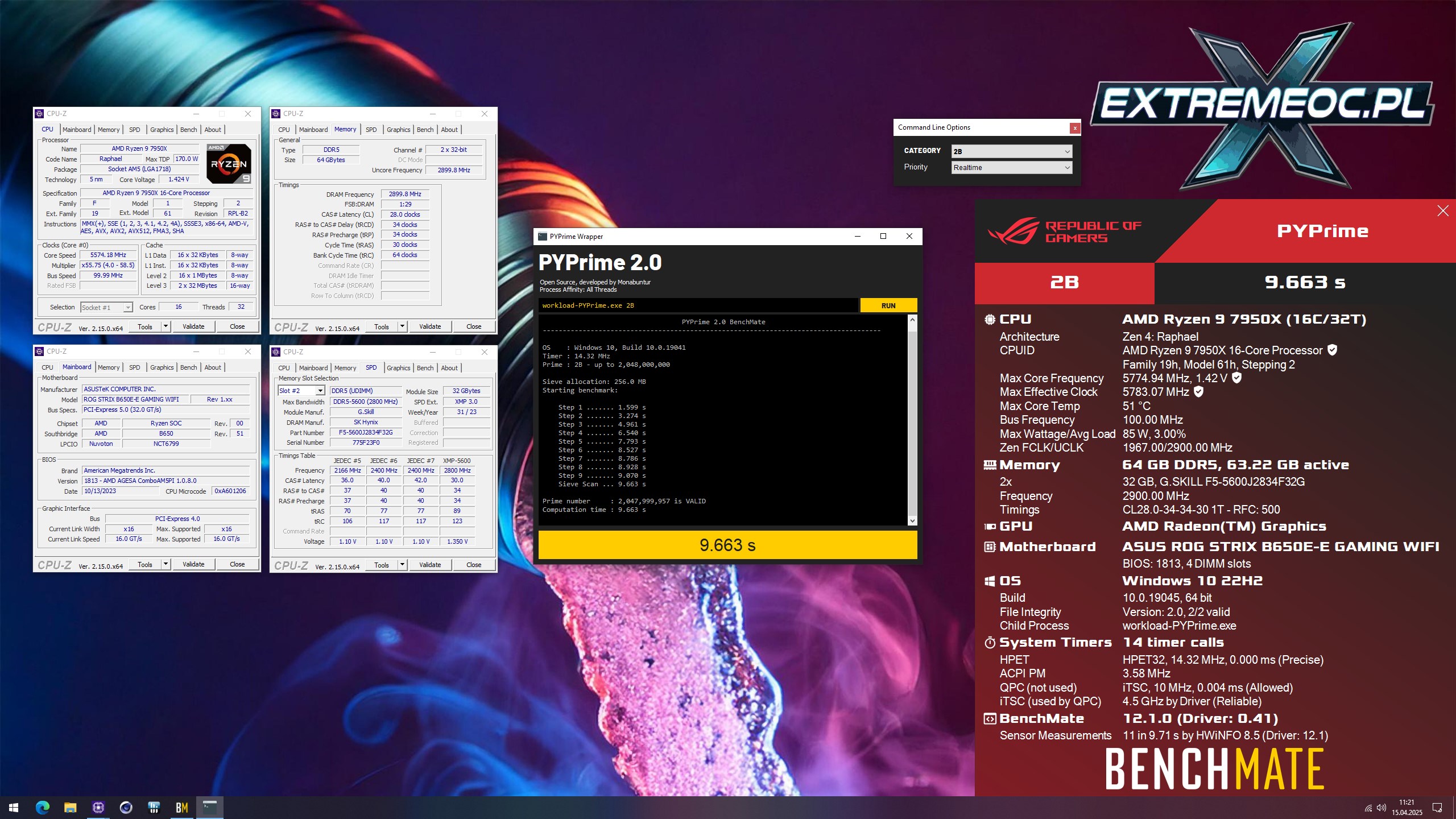The height and width of the screenshot is (819, 1456).
Task: Click Close in Memory tab window
Action: (x=474, y=326)
